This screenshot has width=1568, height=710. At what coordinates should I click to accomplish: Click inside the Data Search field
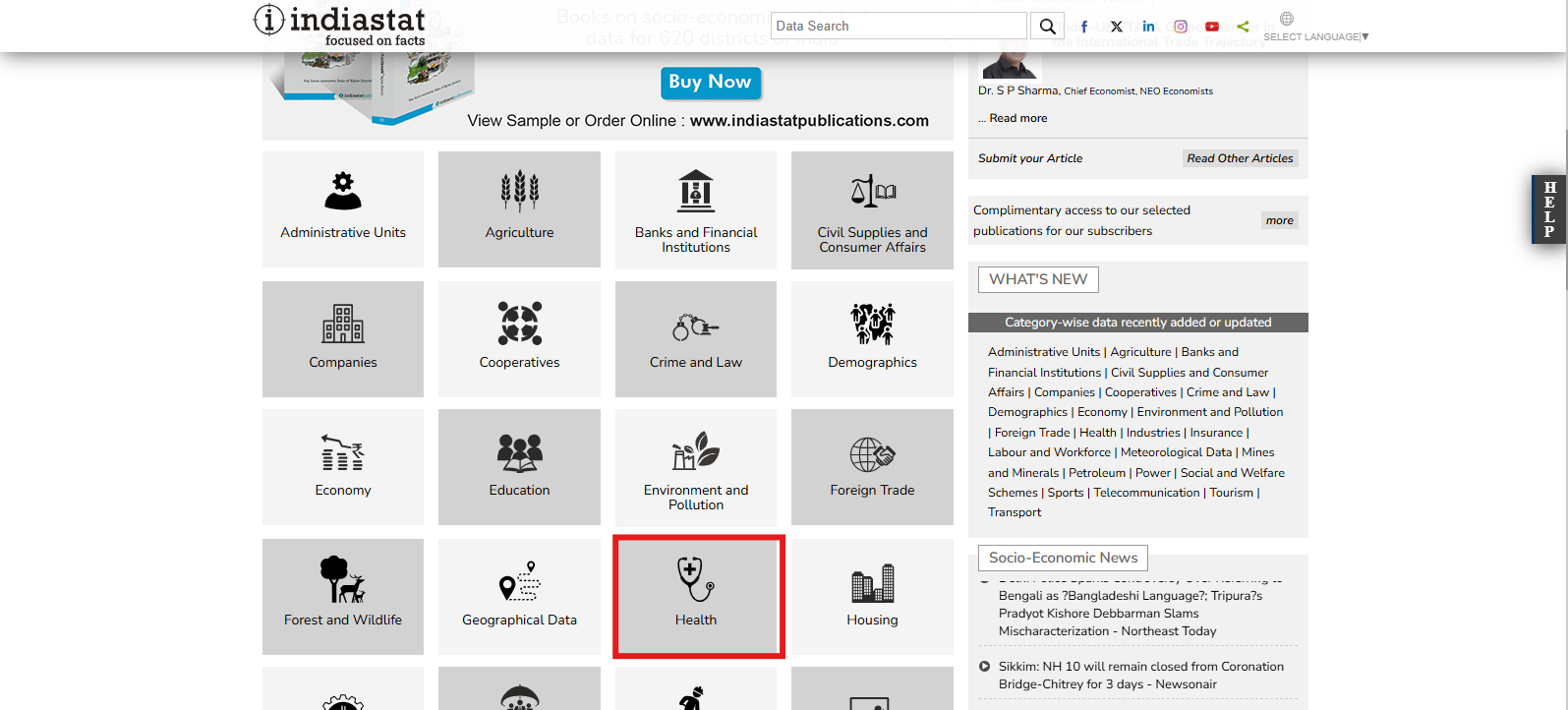pyautogui.click(x=899, y=27)
